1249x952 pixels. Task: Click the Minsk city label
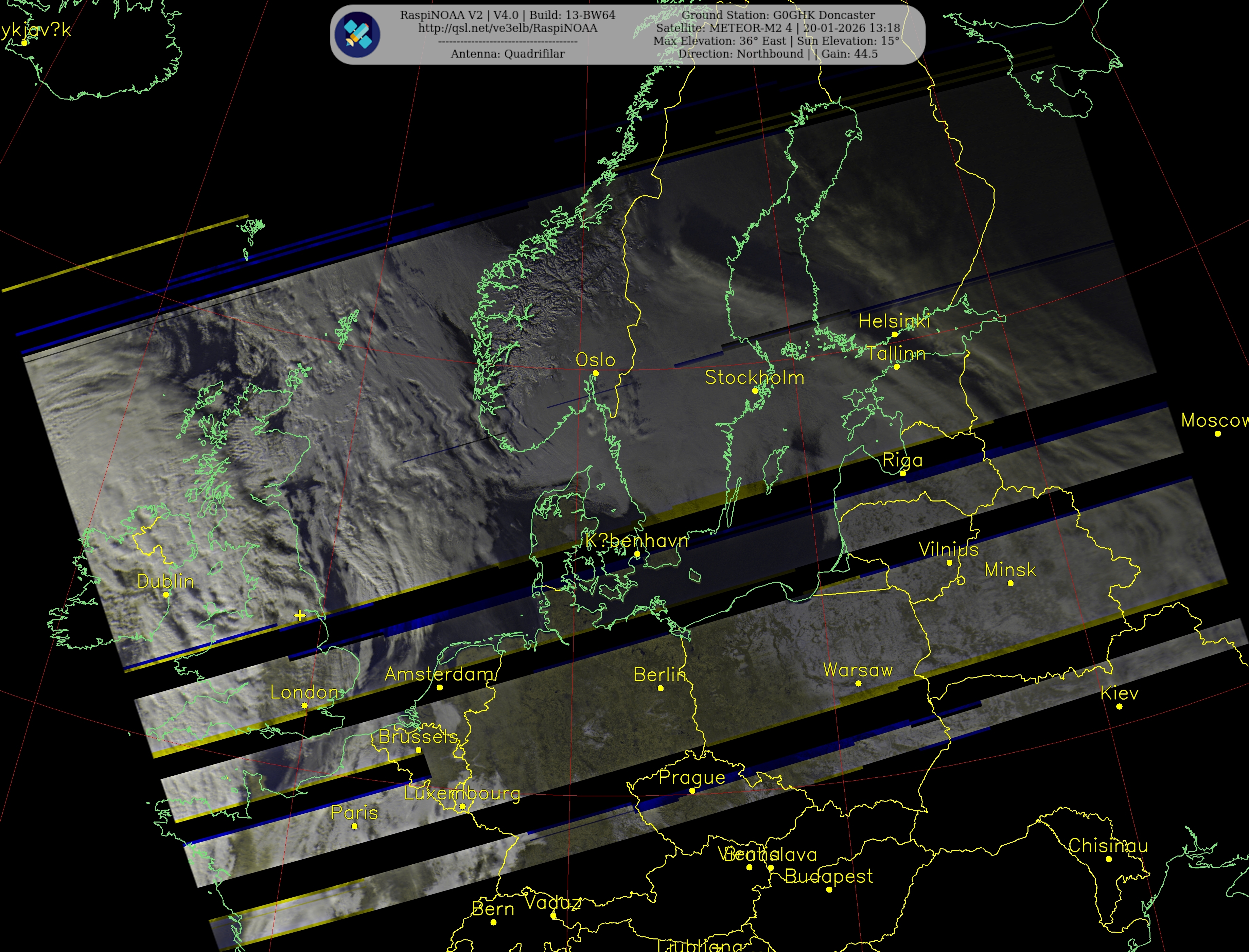click(x=1010, y=569)
